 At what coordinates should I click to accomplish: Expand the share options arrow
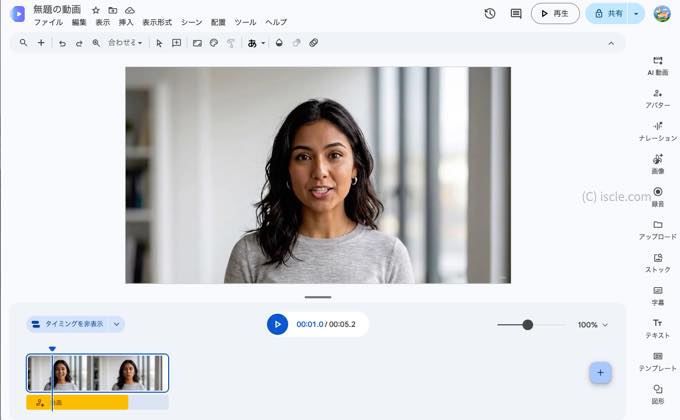click(x=636, y=13)
